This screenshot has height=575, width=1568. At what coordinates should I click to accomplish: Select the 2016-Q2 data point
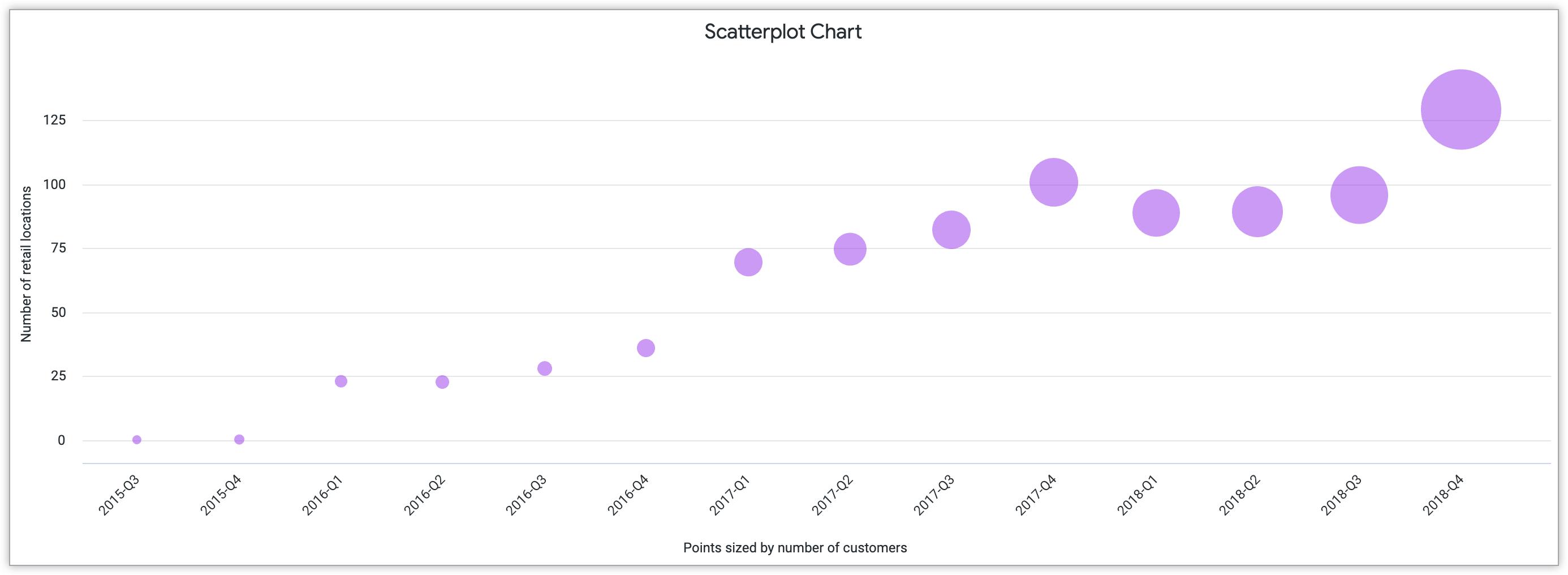(x=442, y=382)
